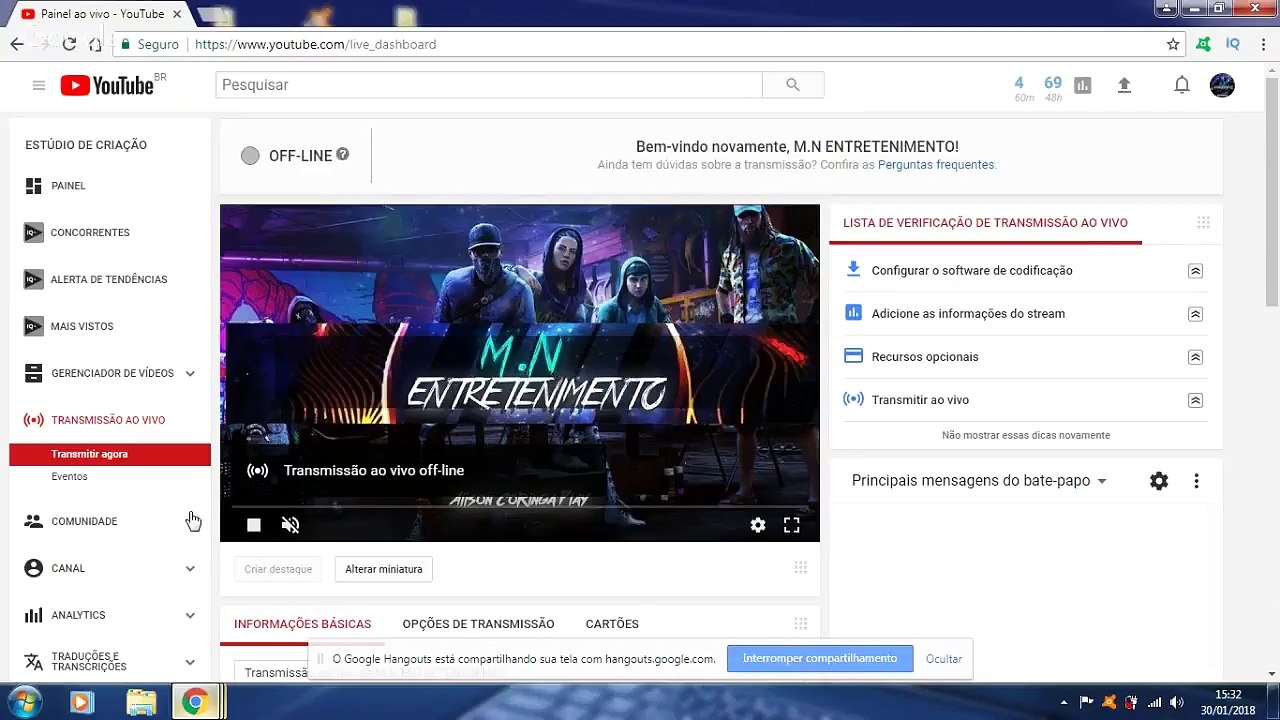Viewport: 1280px width, 720px height.
Task: Stop the live preview player
Action: tap(254, 525)
